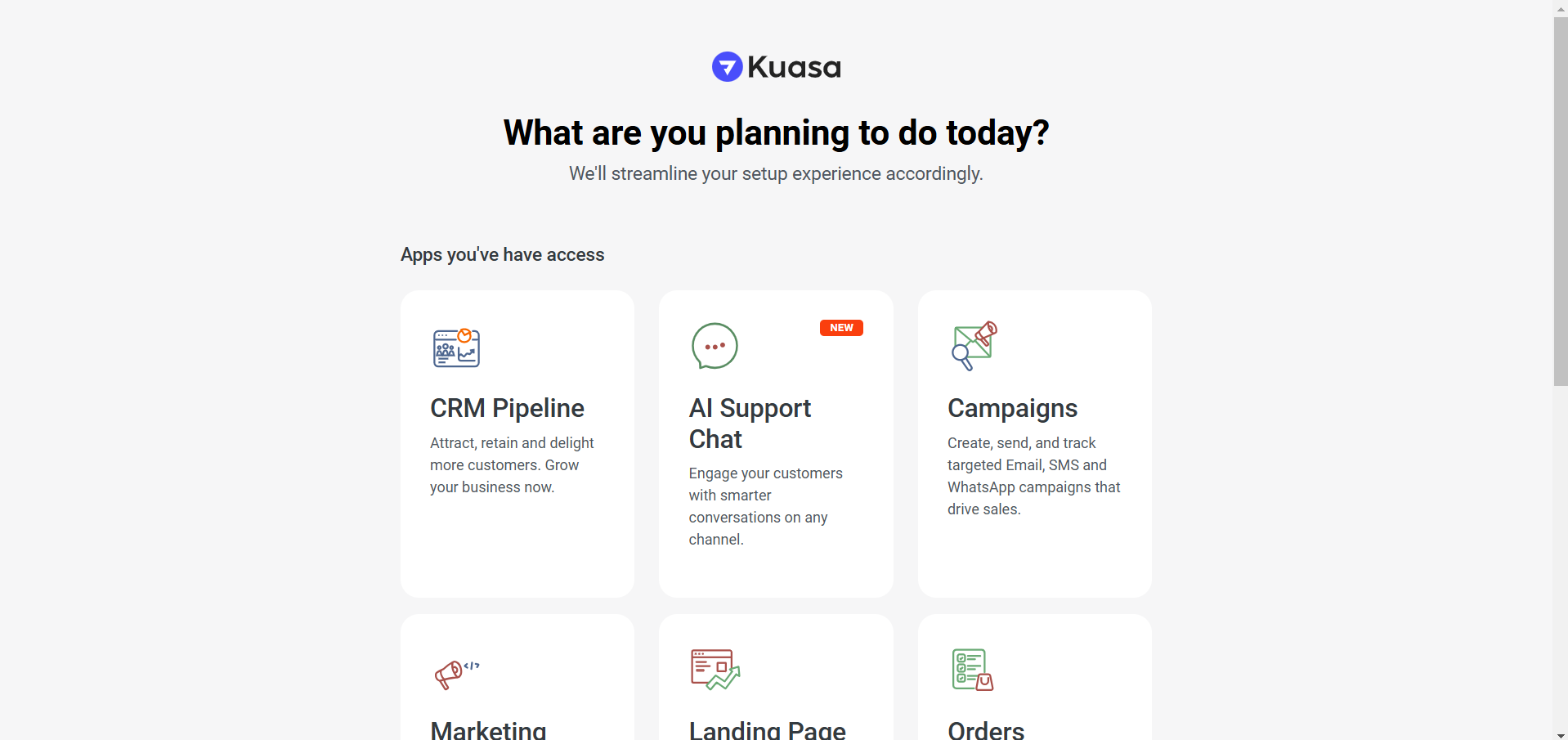Click the Kuasa logo icon
This screenshot has width=1568, height=740.
click(x=727, y=67)
